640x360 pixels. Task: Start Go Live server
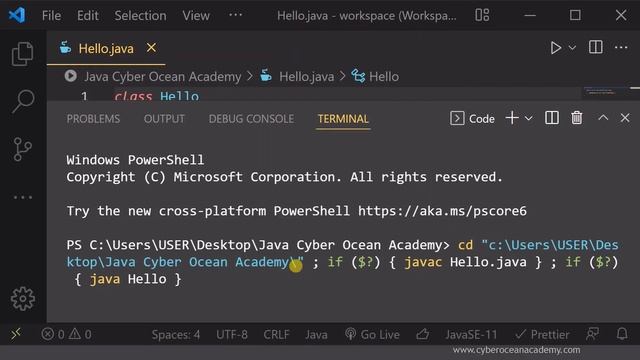(372, 335)
